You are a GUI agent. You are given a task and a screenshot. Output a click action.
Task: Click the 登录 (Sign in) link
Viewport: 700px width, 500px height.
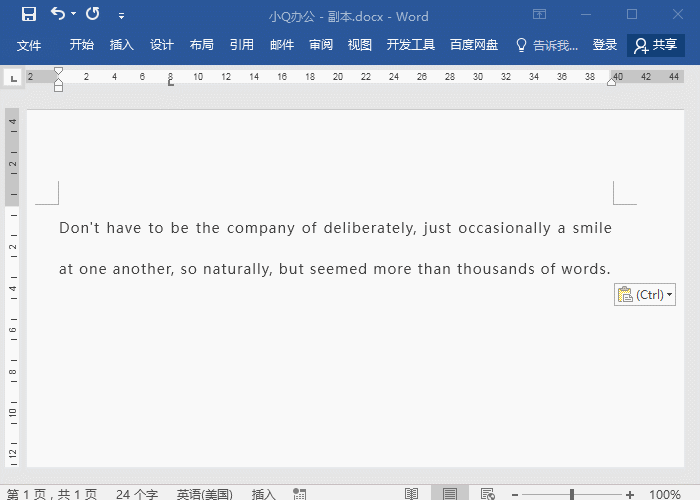click(604, 45)
